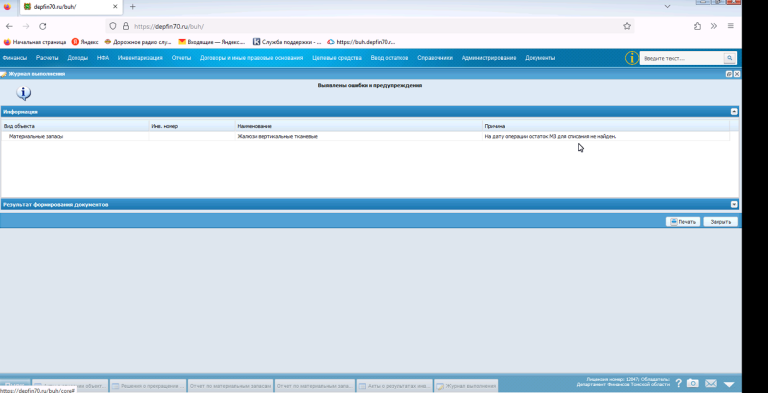Open the НФА menu

click(x=103, y=58)
